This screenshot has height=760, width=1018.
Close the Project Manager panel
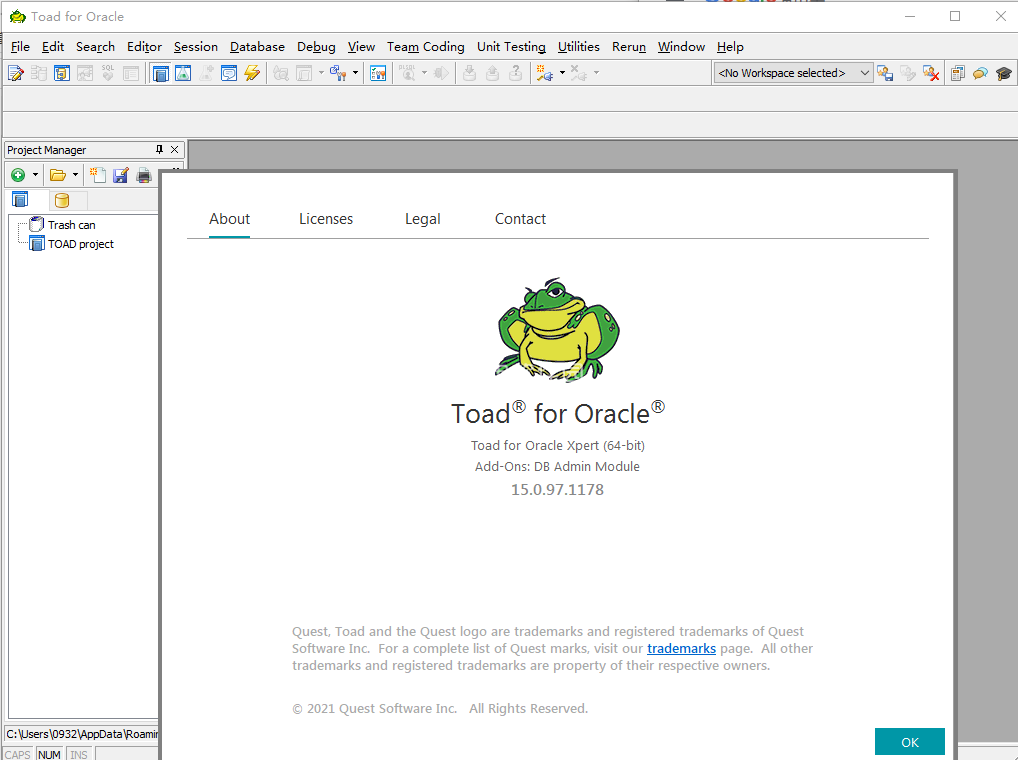coord(175,149)
